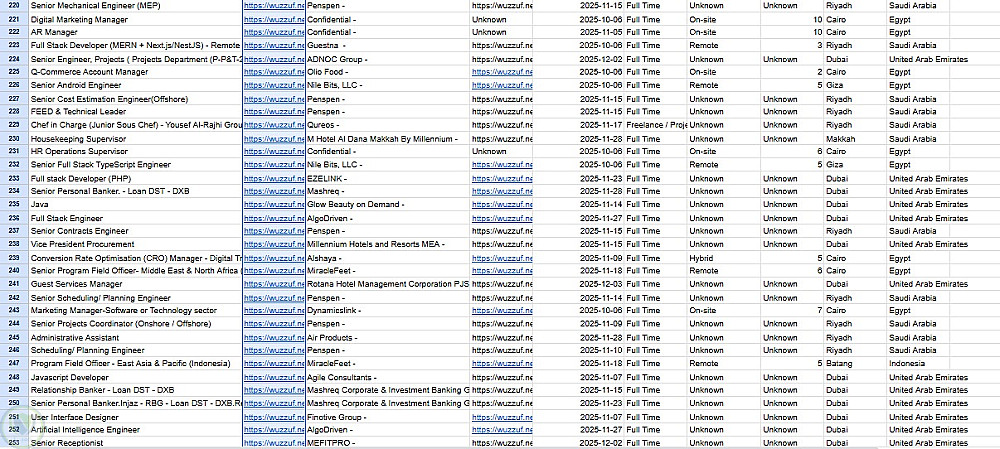1000x449 pixels.
Task: Select the 'Senior Mechanical Engineer (MEP)' cell
Action: (x=135, y=5)
